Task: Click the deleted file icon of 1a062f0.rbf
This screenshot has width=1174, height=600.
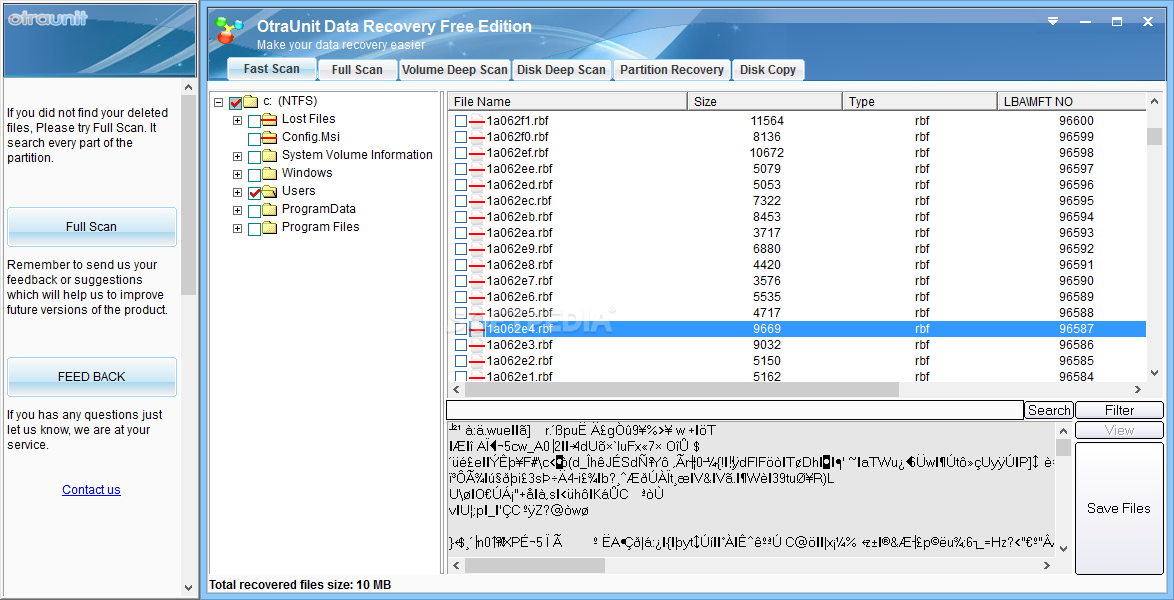Action: point(477,136)
